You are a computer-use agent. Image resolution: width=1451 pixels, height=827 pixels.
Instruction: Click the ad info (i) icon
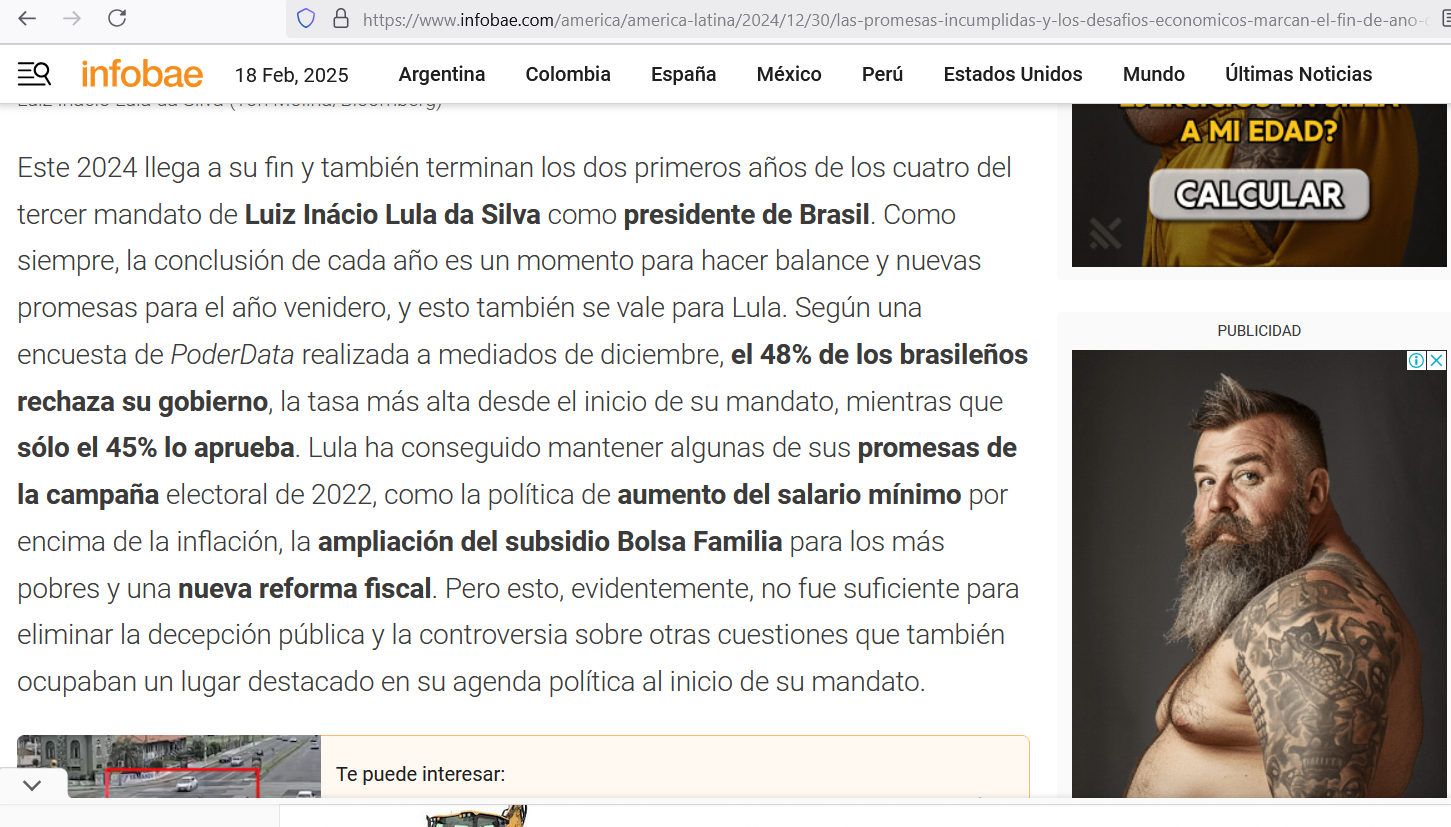(x=1416, y=360)
